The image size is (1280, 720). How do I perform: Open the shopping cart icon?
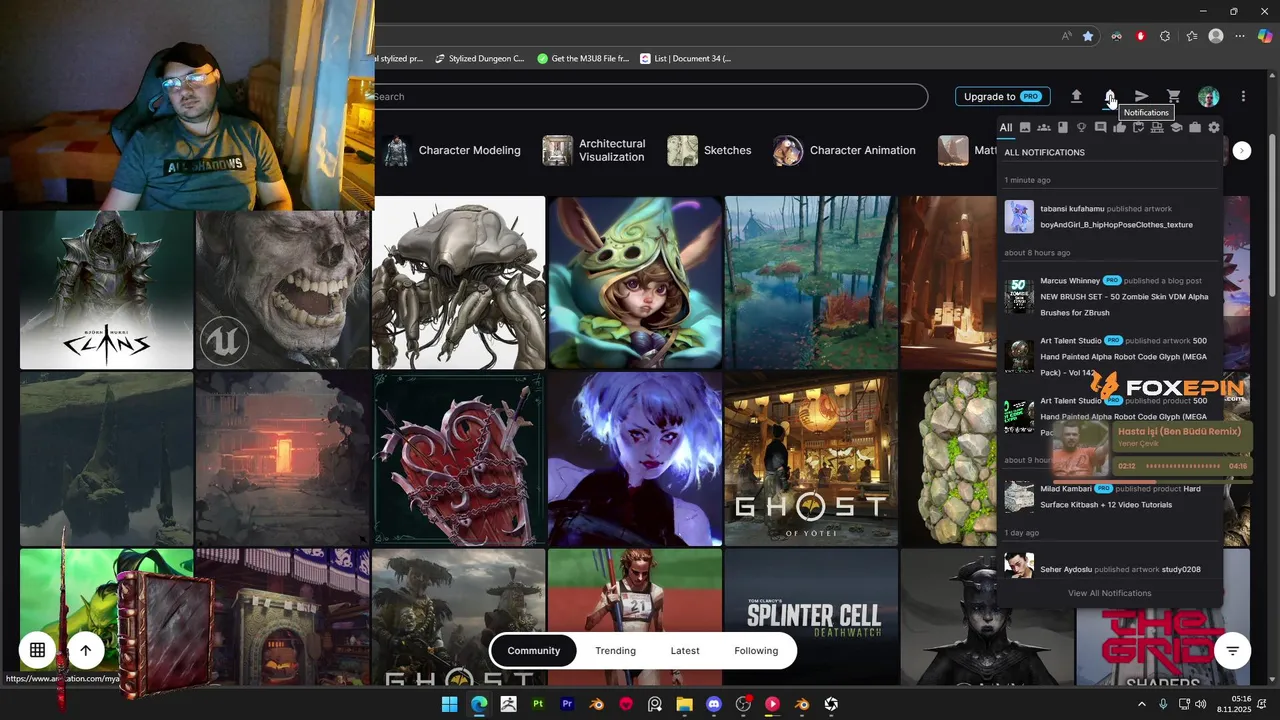tap(1174, 97)
